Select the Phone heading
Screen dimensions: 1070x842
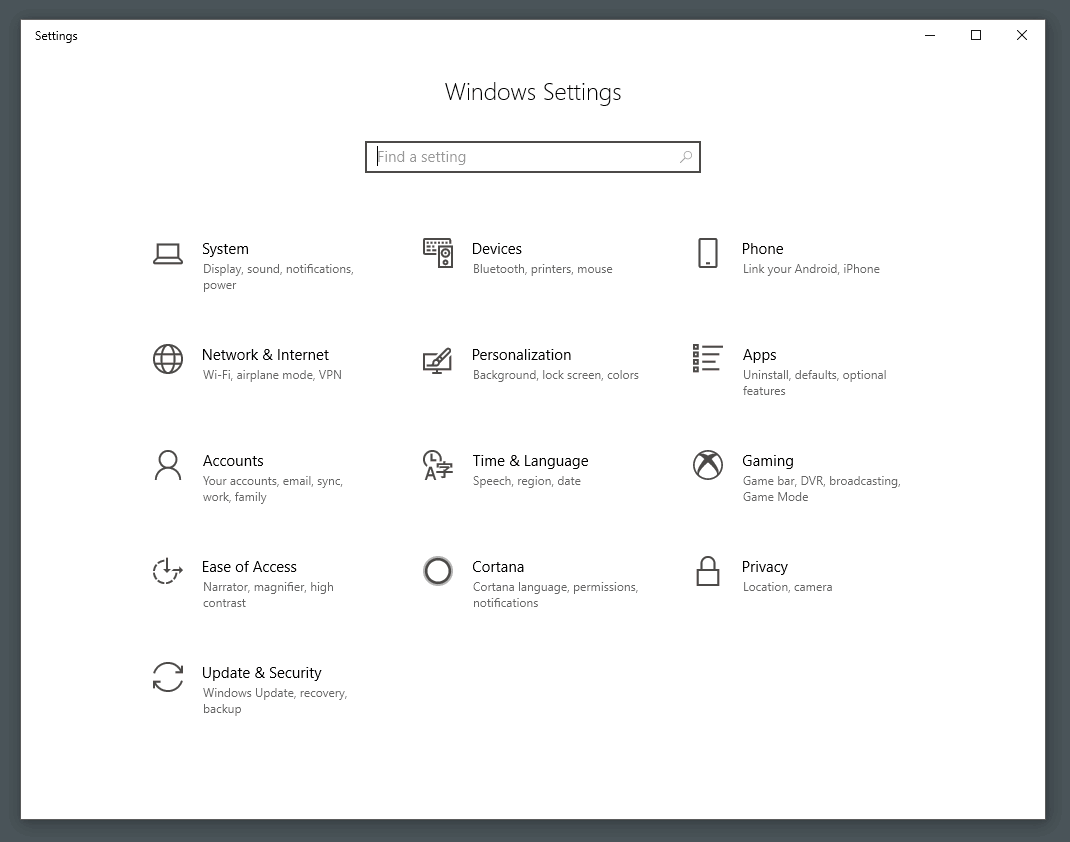762,249
